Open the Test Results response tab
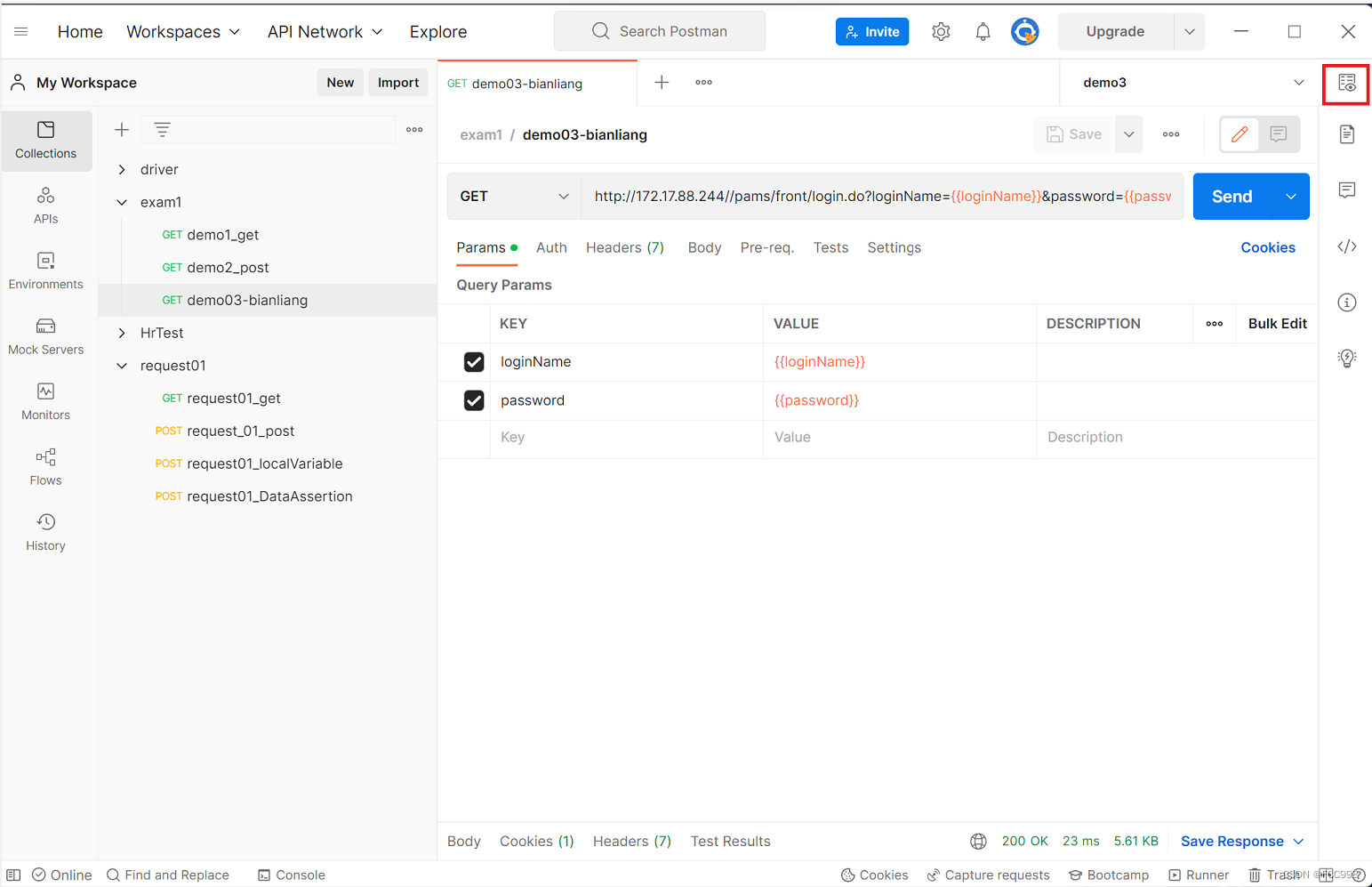This screenshot has height=887, width=1372. (731, 842)
